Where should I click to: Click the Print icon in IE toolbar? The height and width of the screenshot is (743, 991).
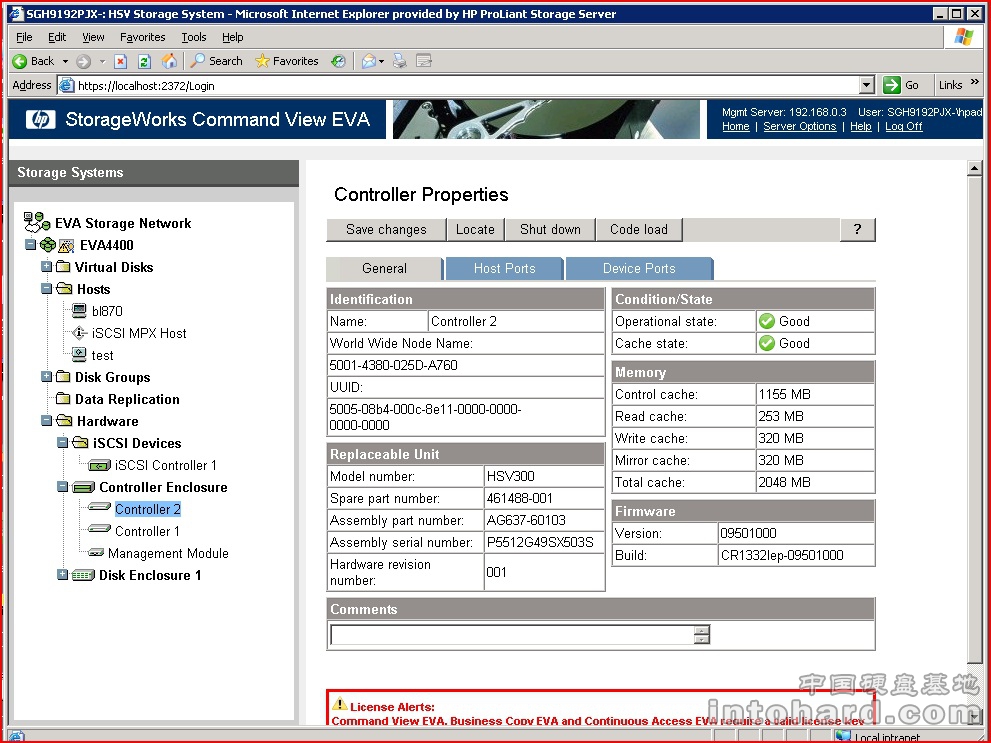(399, 61)
